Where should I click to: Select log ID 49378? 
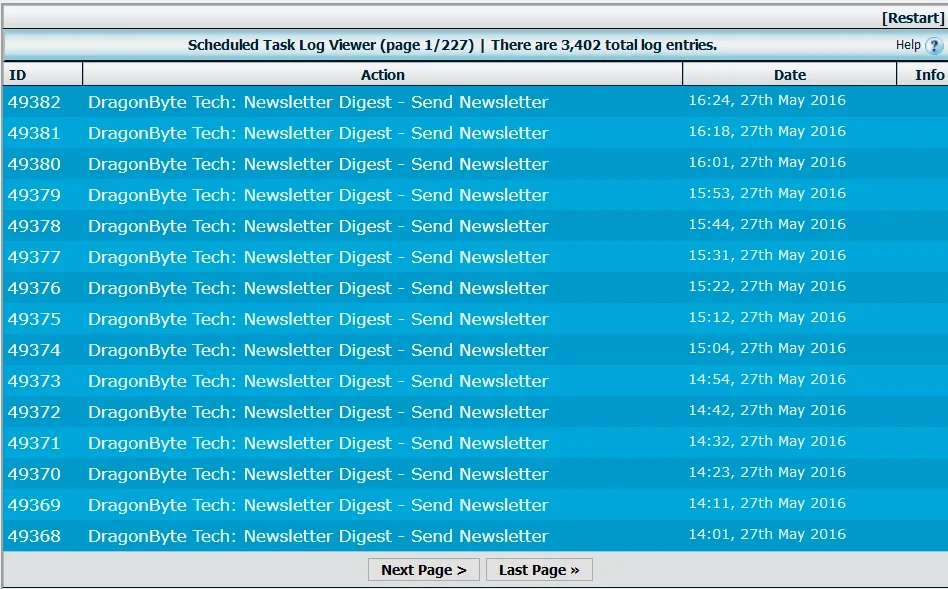pos(34,226)
